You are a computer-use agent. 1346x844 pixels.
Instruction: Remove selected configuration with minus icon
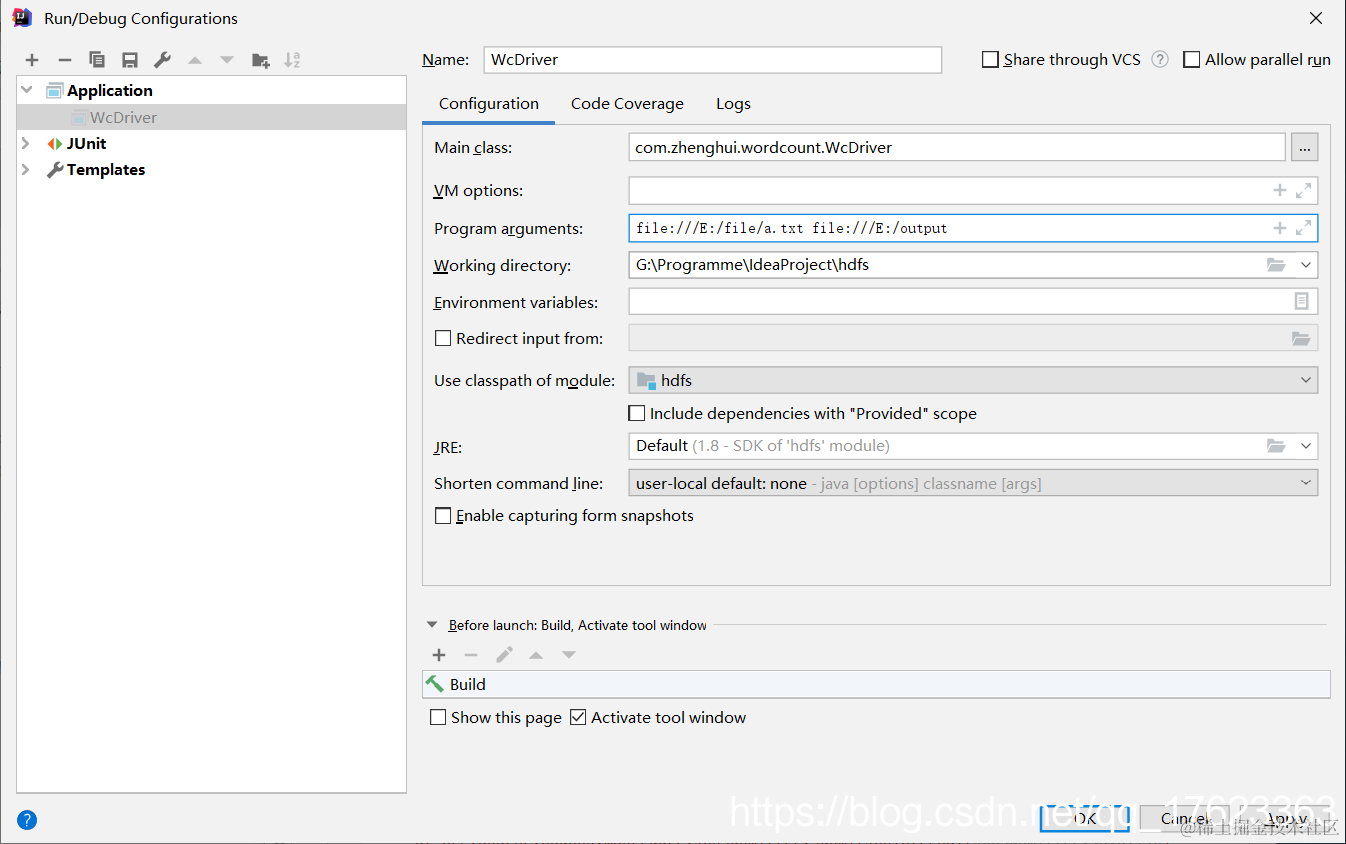pyautogui.click(x=65, y=60)
